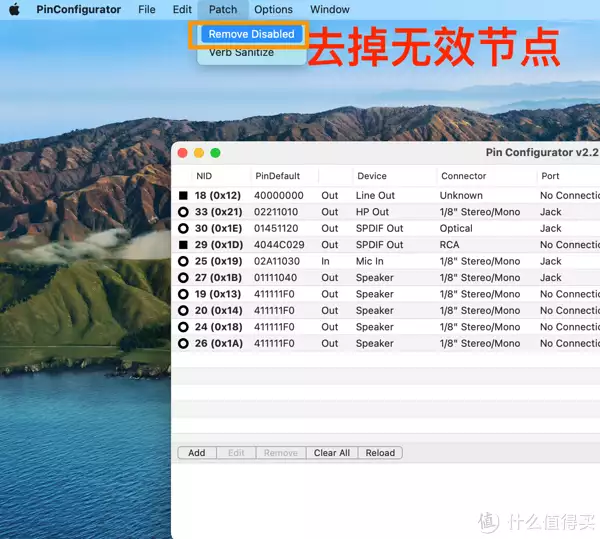Sort by the Device column header
Viewport: 600px width, 539px height.
395,176
